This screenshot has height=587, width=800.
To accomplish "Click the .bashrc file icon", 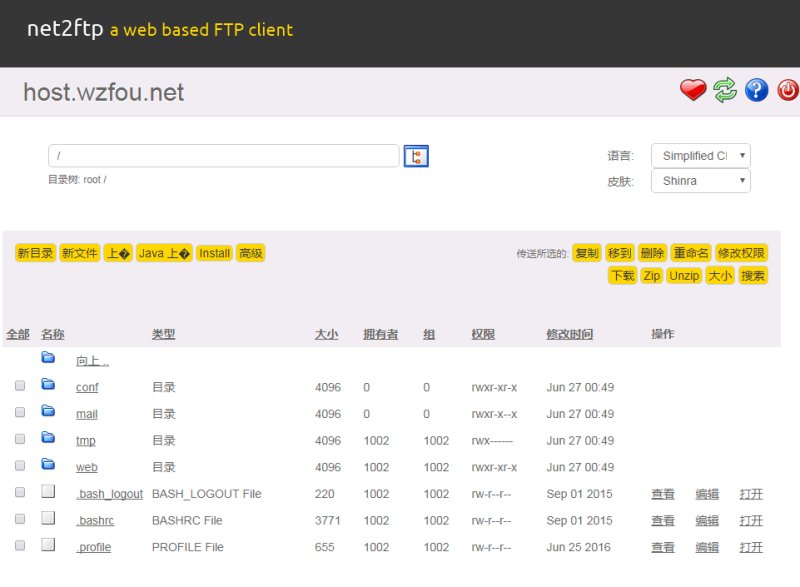I will coord(48,518).
